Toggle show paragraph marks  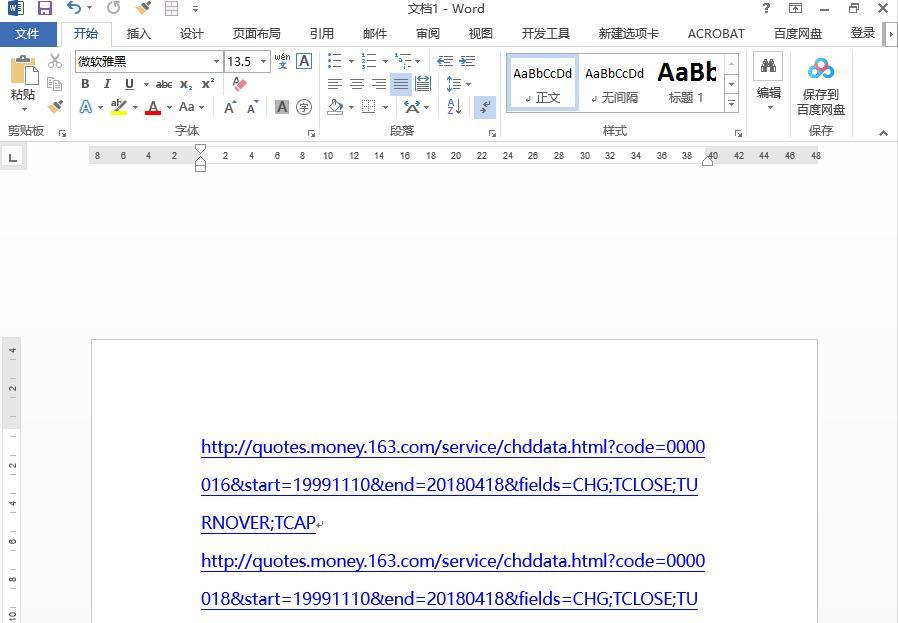point(485,107)
